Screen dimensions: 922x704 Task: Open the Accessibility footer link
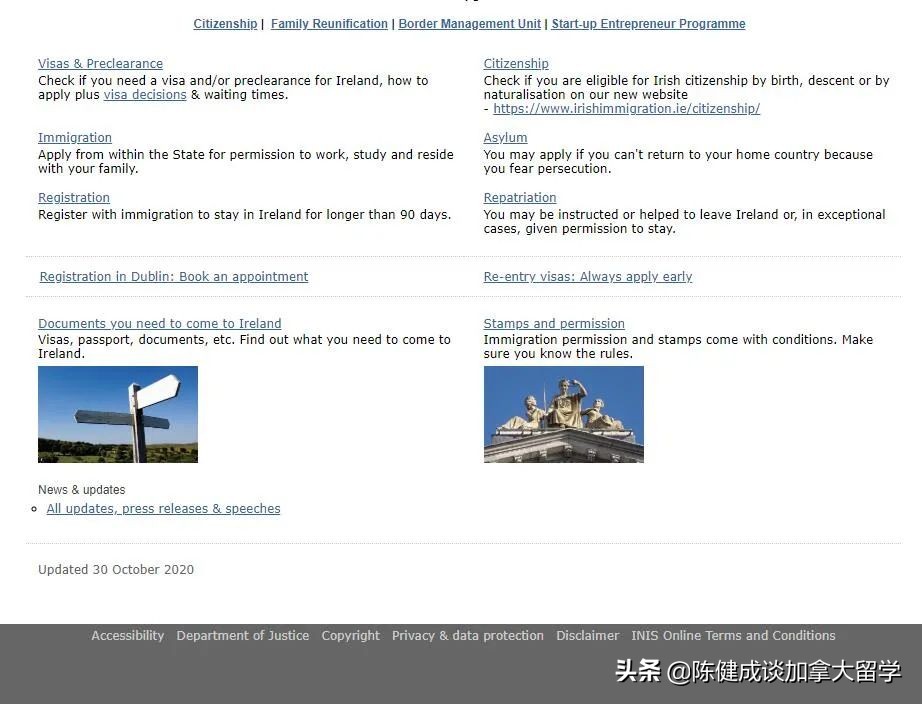click(x=127, y=635)
